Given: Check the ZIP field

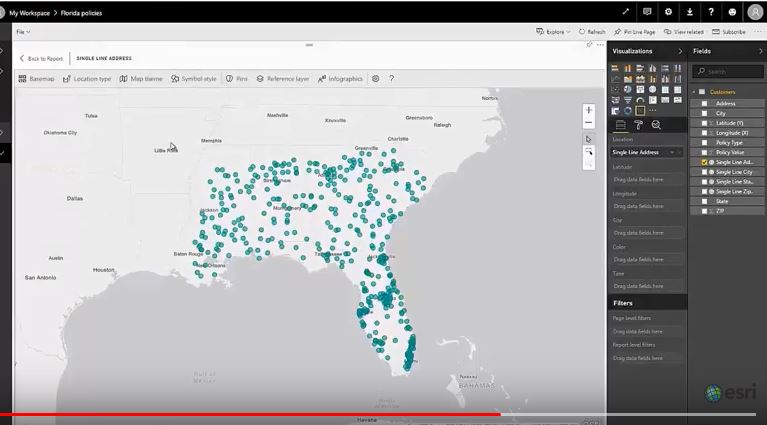Looking at the screenshot, I should point(704,211).
